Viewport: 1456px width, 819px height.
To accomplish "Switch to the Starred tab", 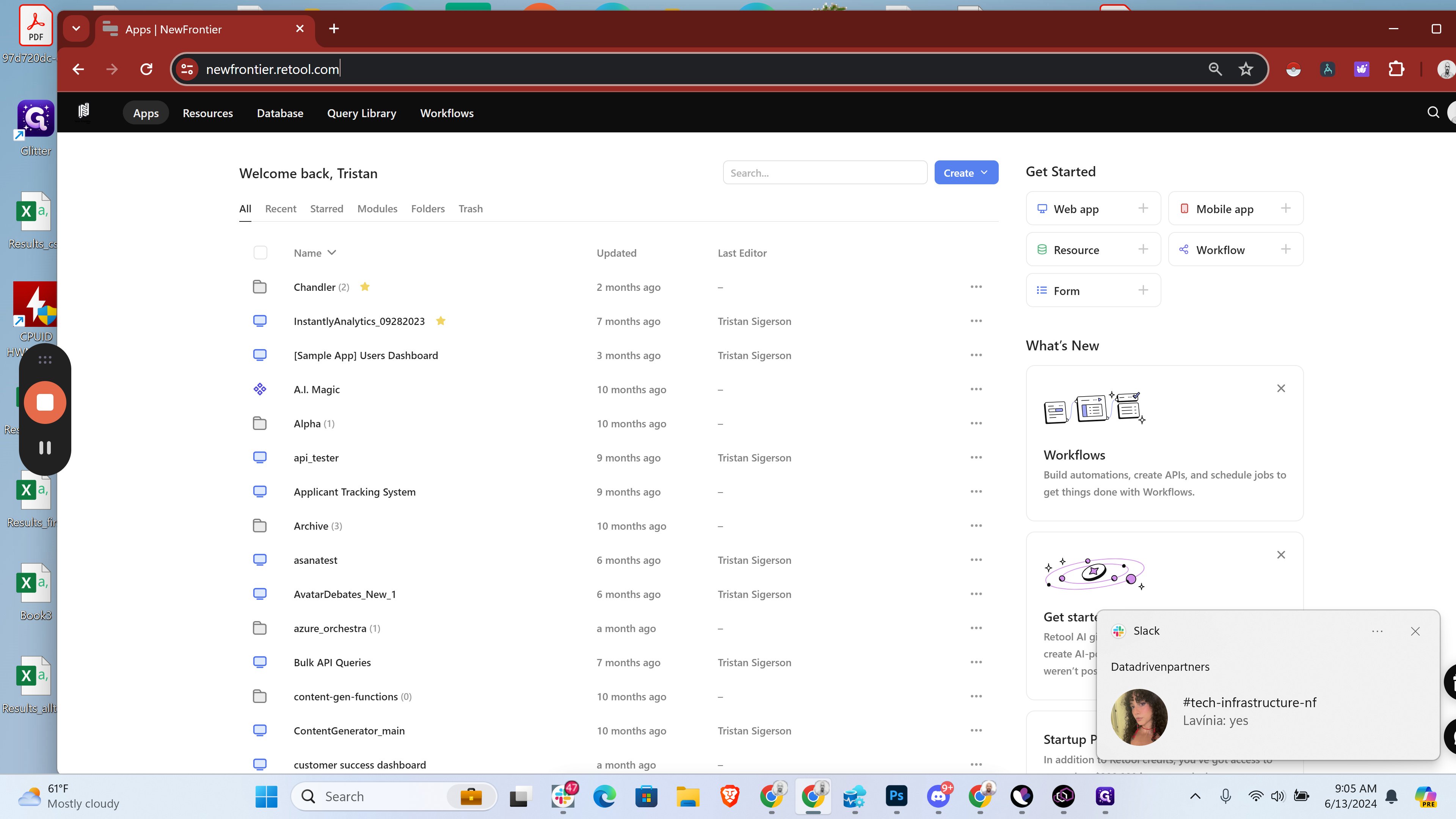I will coord(326,209).
